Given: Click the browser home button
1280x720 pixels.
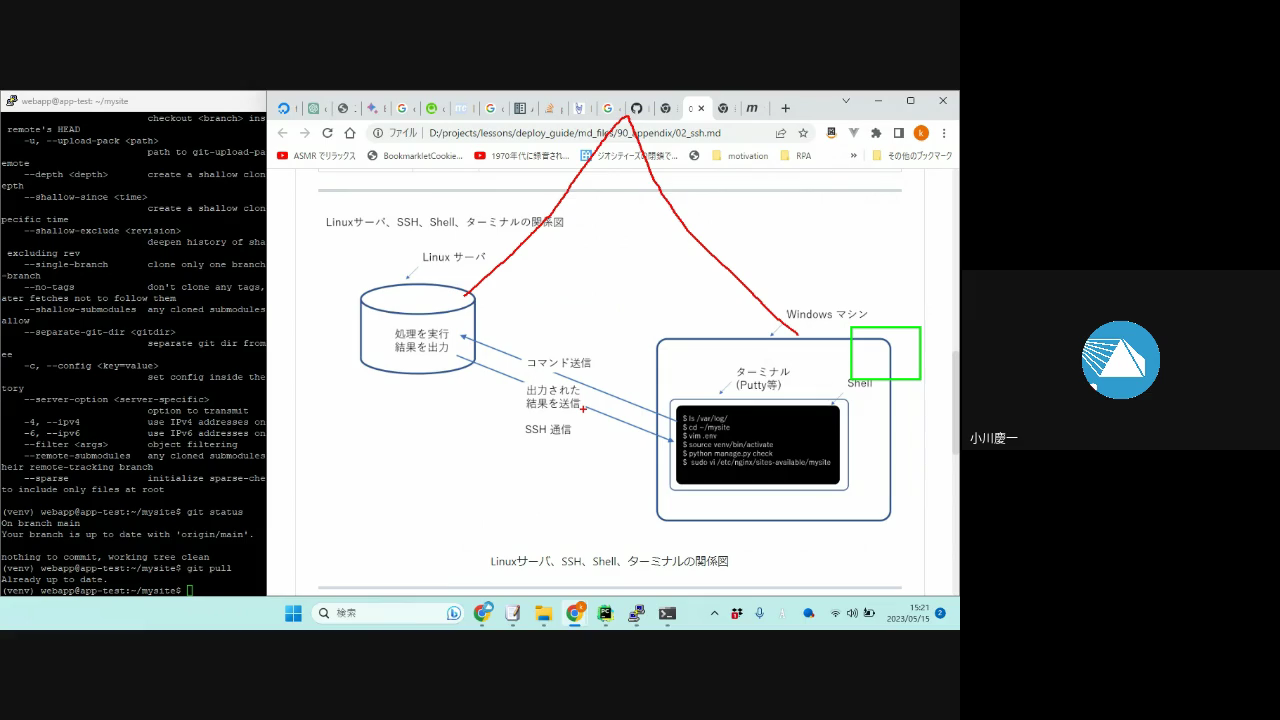Looking at the screenshot, I should (349, 133).
